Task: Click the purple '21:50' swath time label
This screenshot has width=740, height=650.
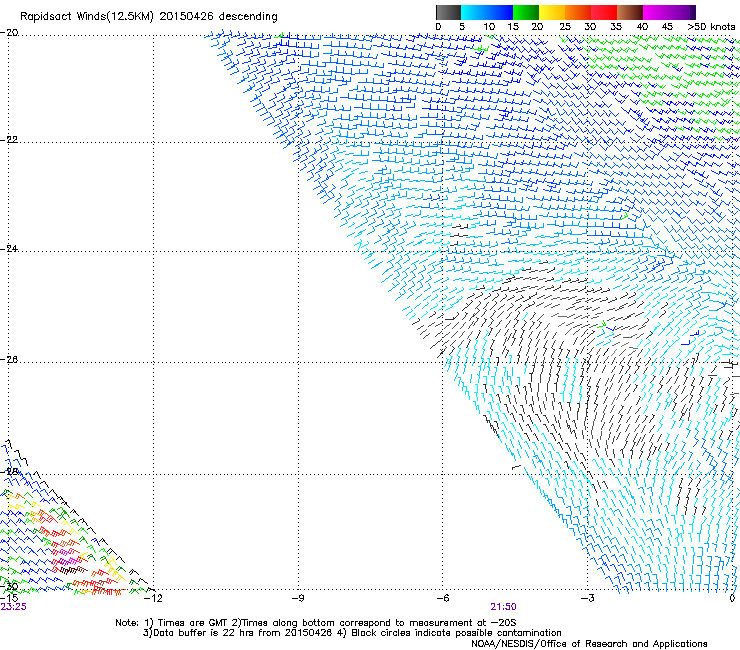Action: [504, 607]
